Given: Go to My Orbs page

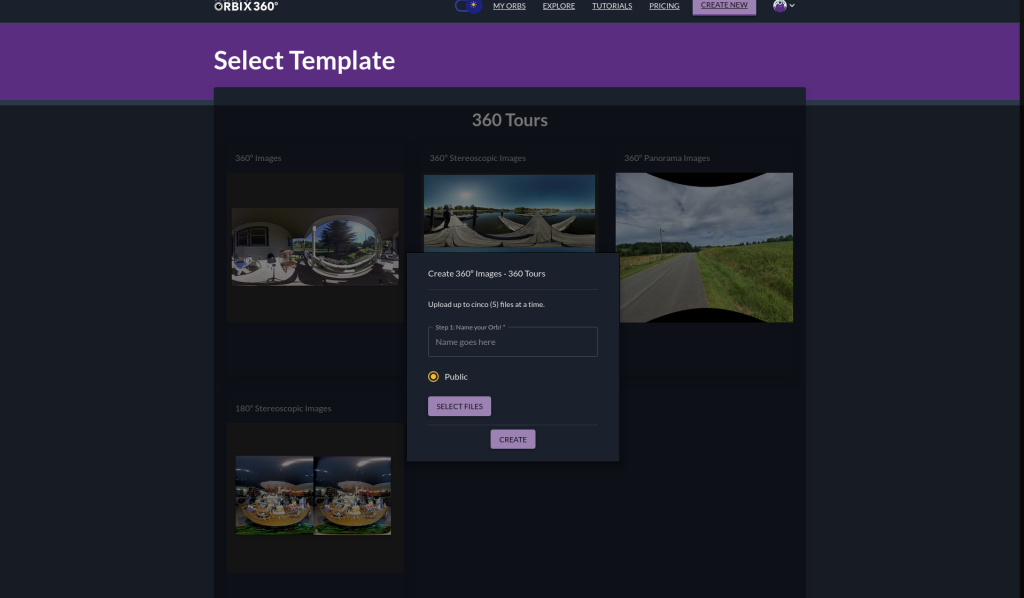Looking at the screenshot, I should coord(510,6).
